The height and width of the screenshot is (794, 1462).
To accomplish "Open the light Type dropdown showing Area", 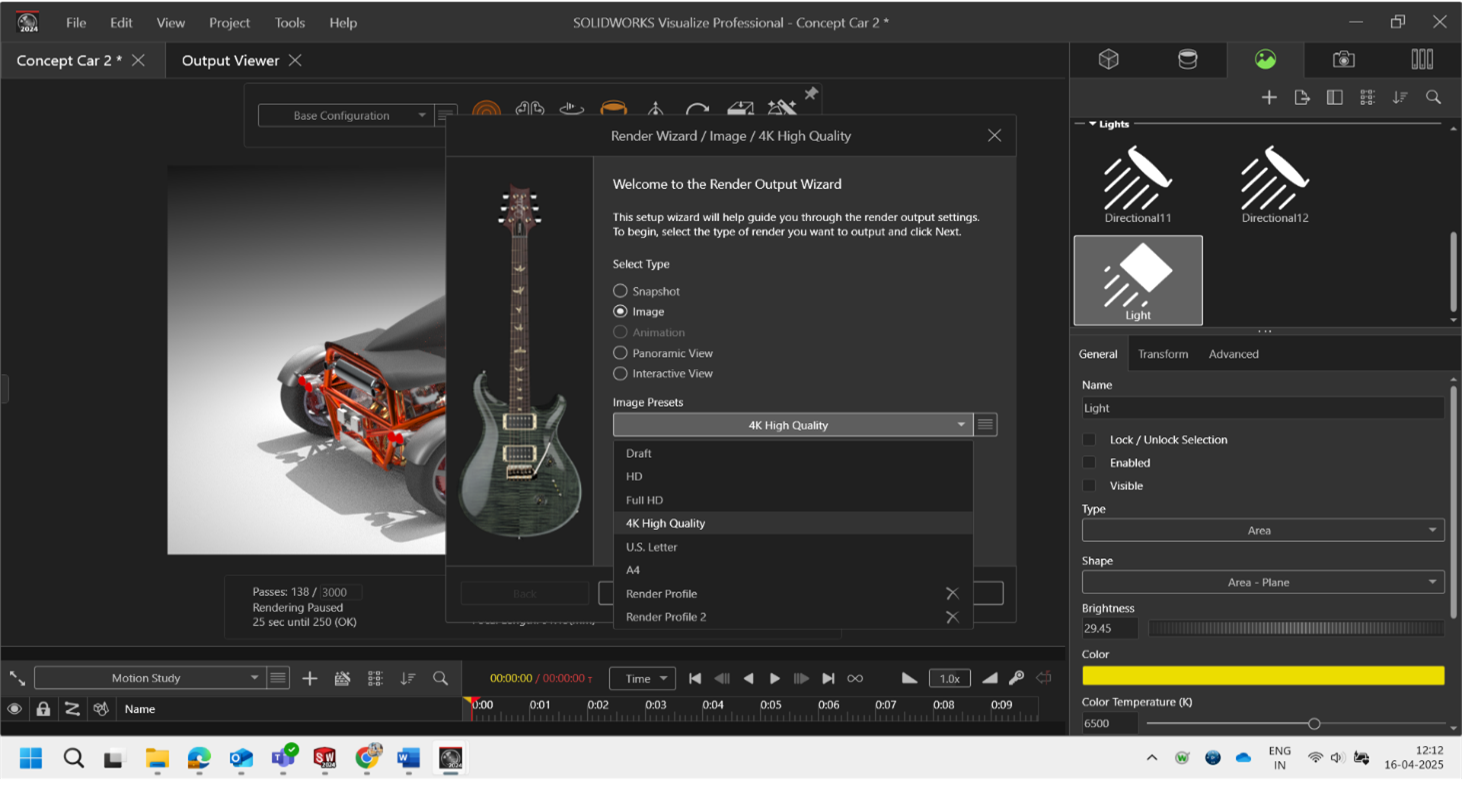I will pos(1262,530).
